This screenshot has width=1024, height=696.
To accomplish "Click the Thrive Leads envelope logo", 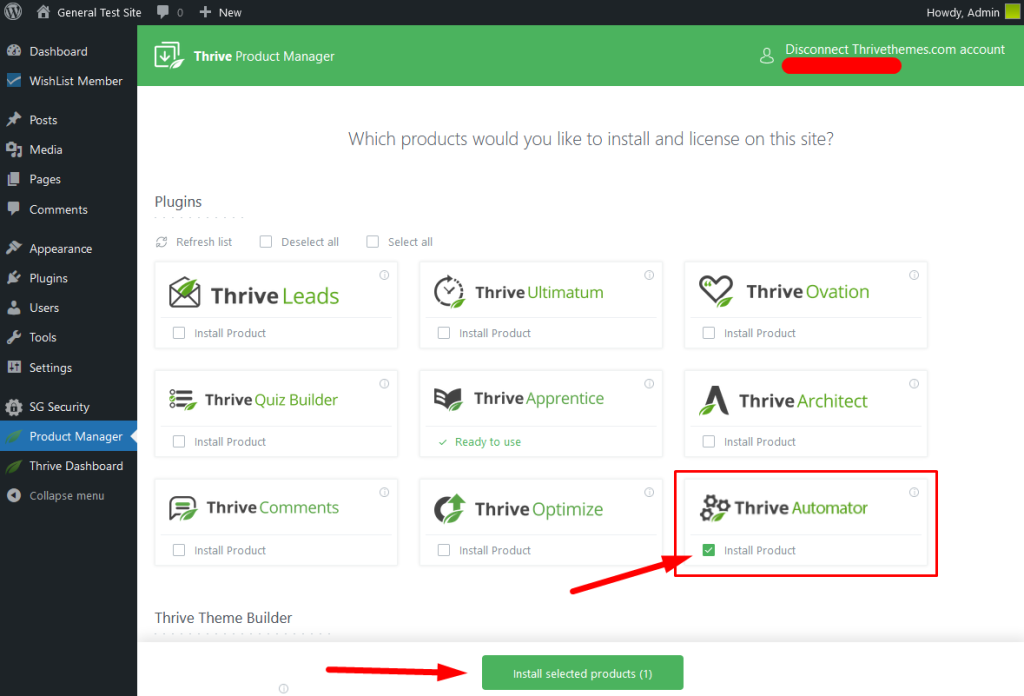I will 185,292.
